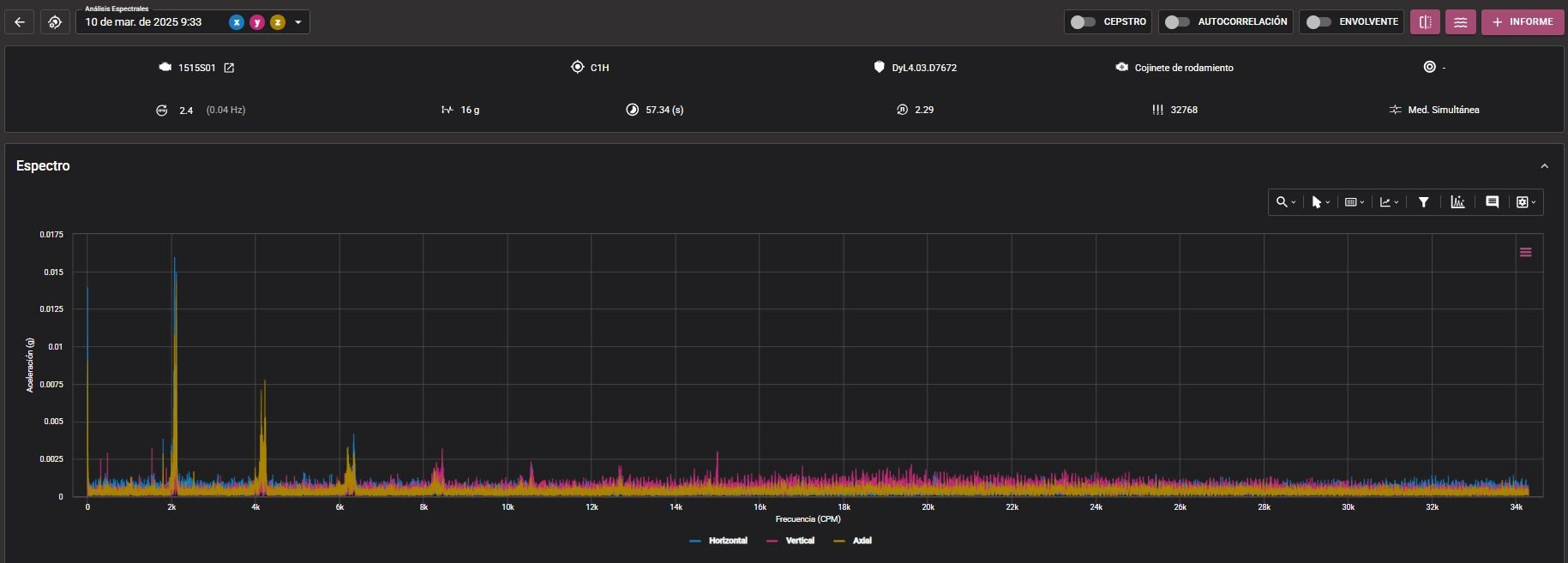This screenshot has height=563, width=1568.
Task: Click the refresh analysis icon beside back arrow
Action: (x=55, y=22)
